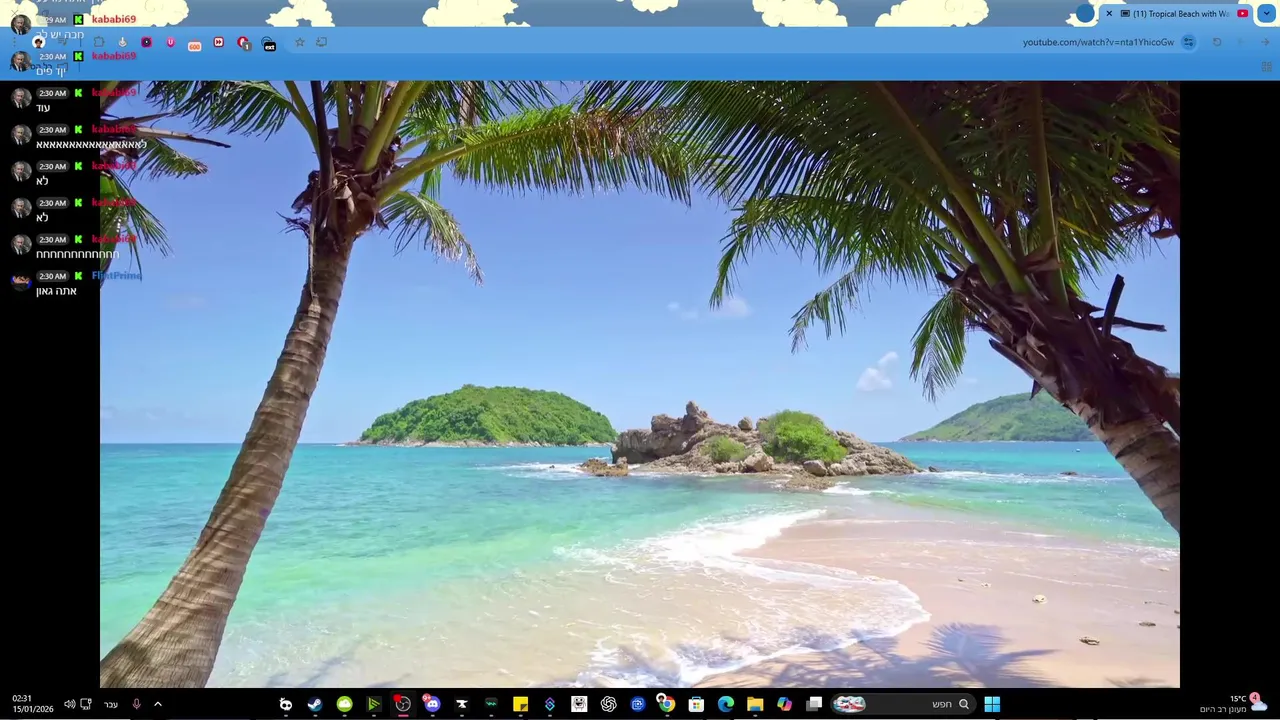Image resolution: width=1280 pixels, height=720 pixels.
Task: Close the Tropical Beach browser tab
Action: (1109, 14)
